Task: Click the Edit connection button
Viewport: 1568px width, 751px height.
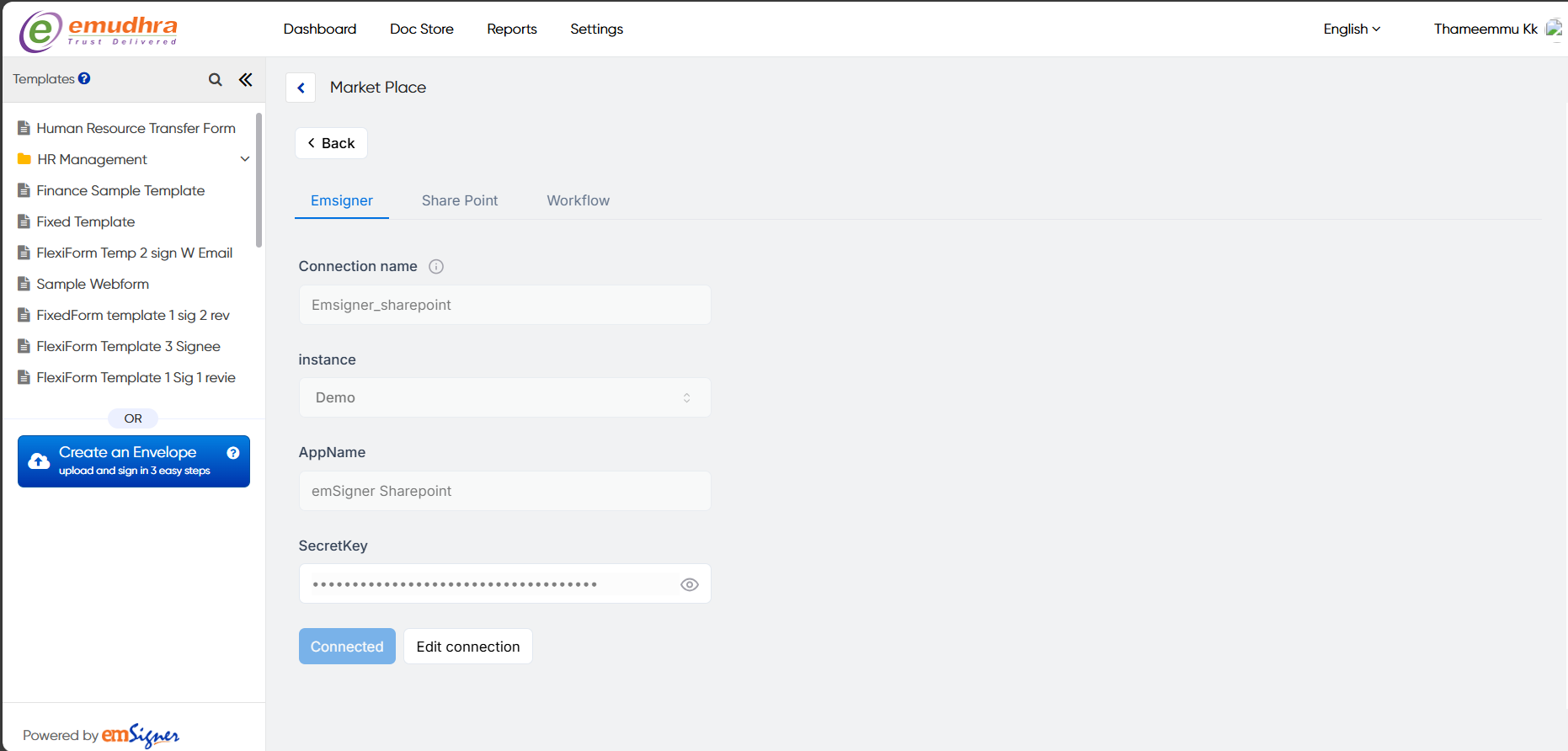Action: 467,647
